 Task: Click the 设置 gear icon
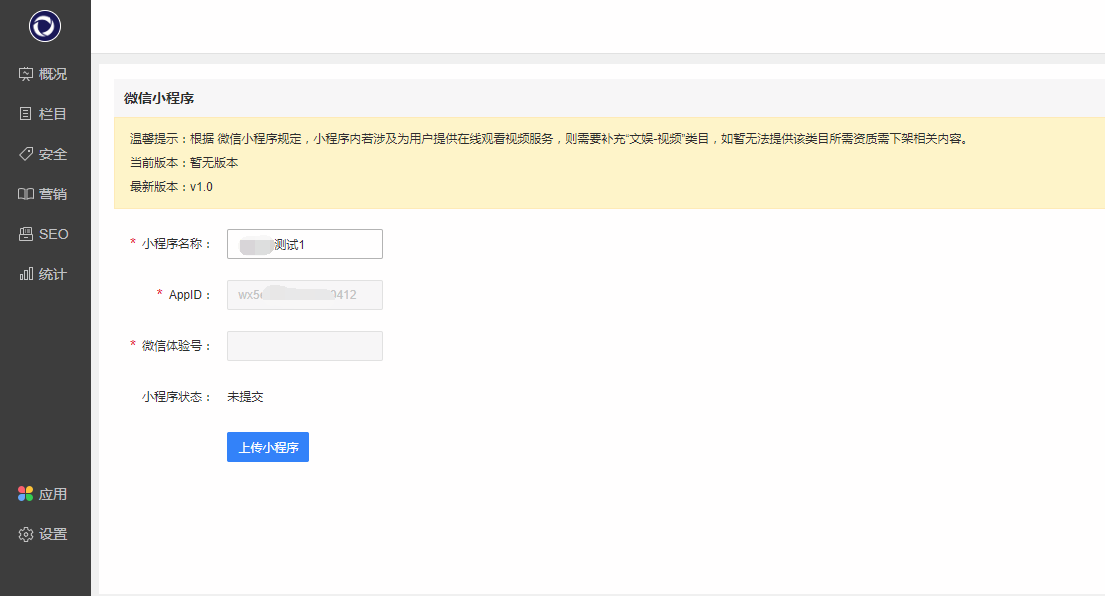[25, 534]
